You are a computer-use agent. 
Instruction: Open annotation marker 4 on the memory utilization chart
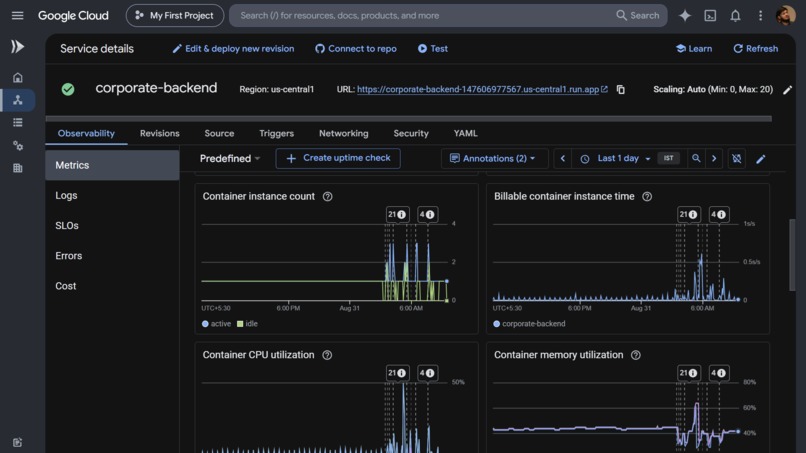pyautogui.click(x=719, y=373)
